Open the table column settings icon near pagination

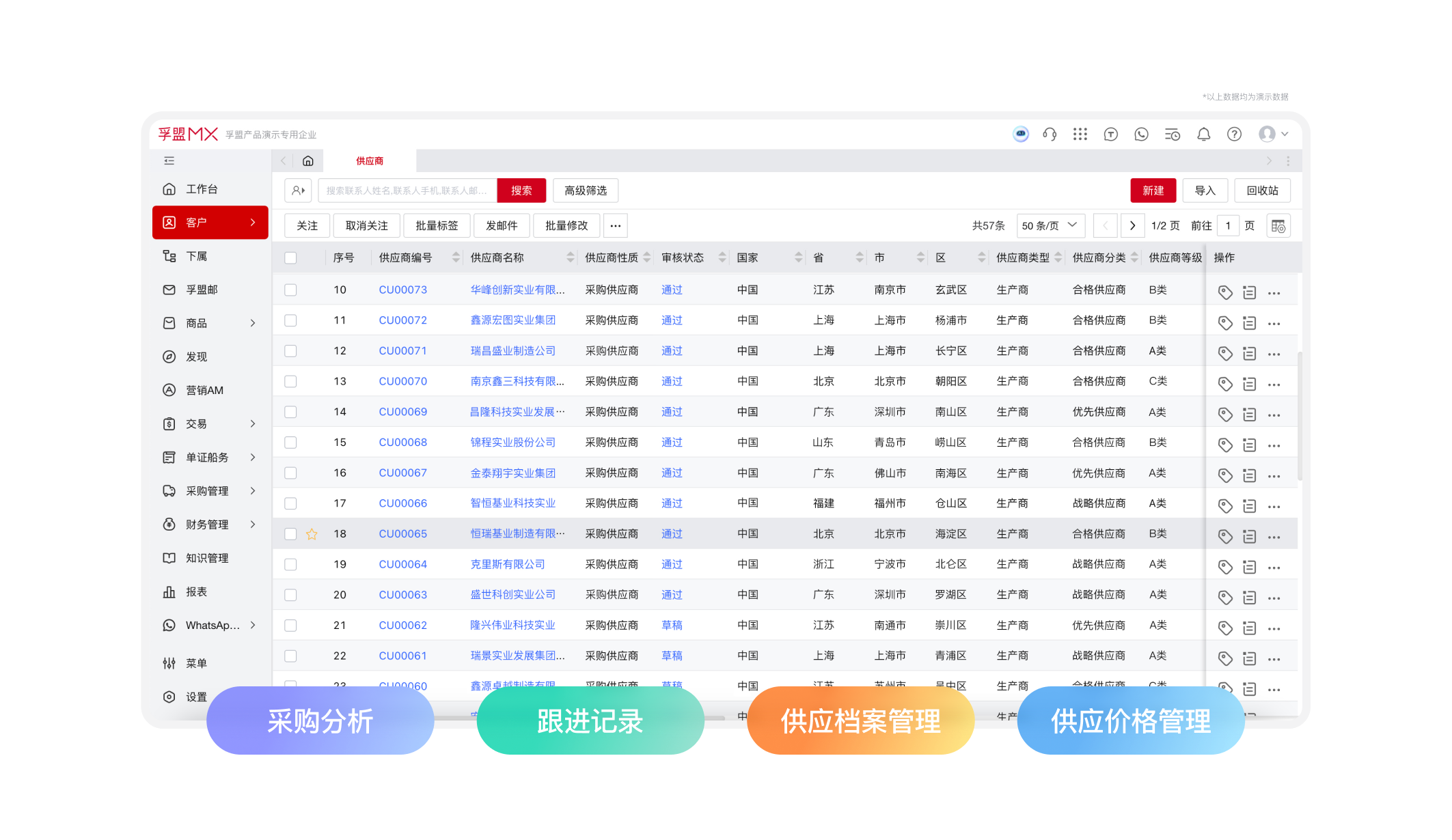[1277, 225]
